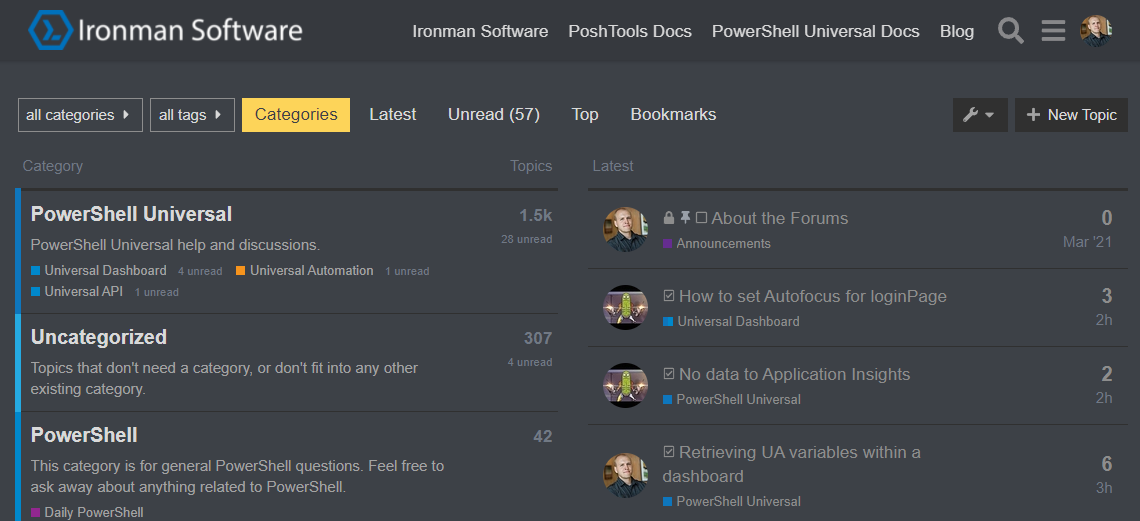
Task: Click Universal Dashboard tag under Autofocus topic
Action: [x=738, y=321]
